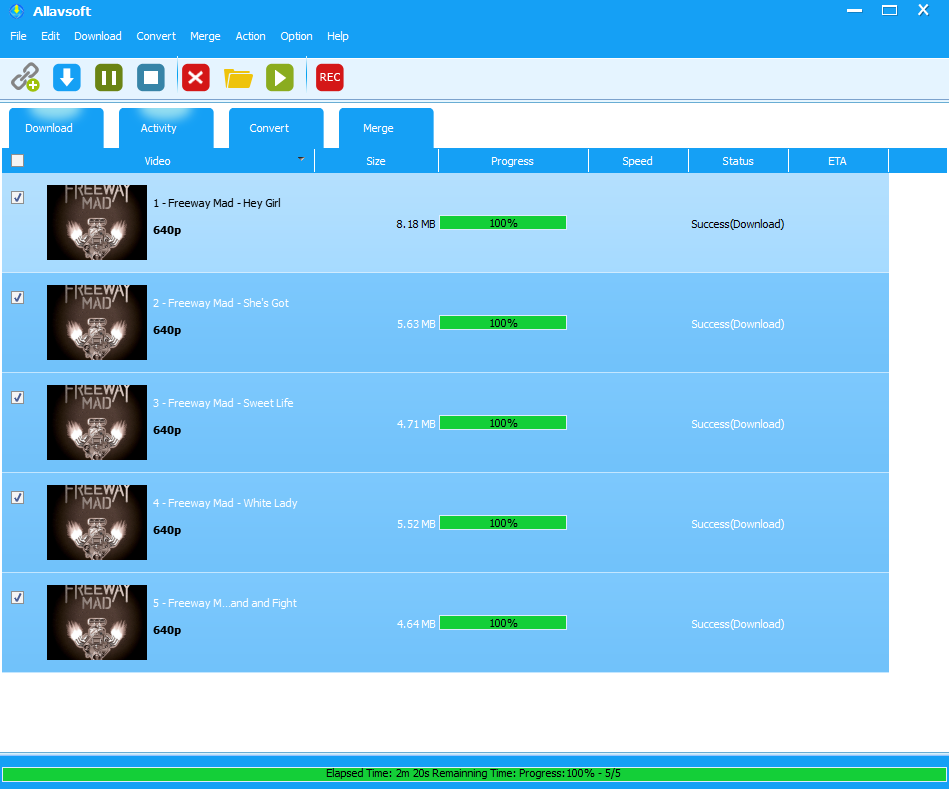
Task: Uncheck the Hey Girl row checkbox
Action: tap(18, 198)
